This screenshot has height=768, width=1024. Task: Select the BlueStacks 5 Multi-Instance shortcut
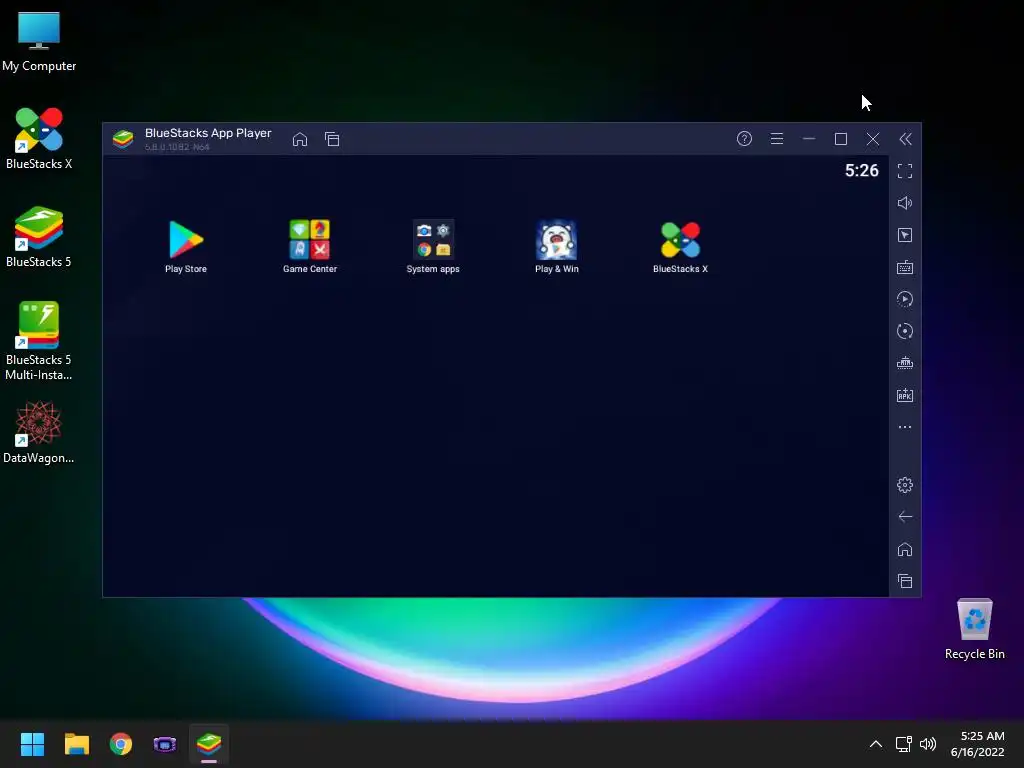click(39, 341)
